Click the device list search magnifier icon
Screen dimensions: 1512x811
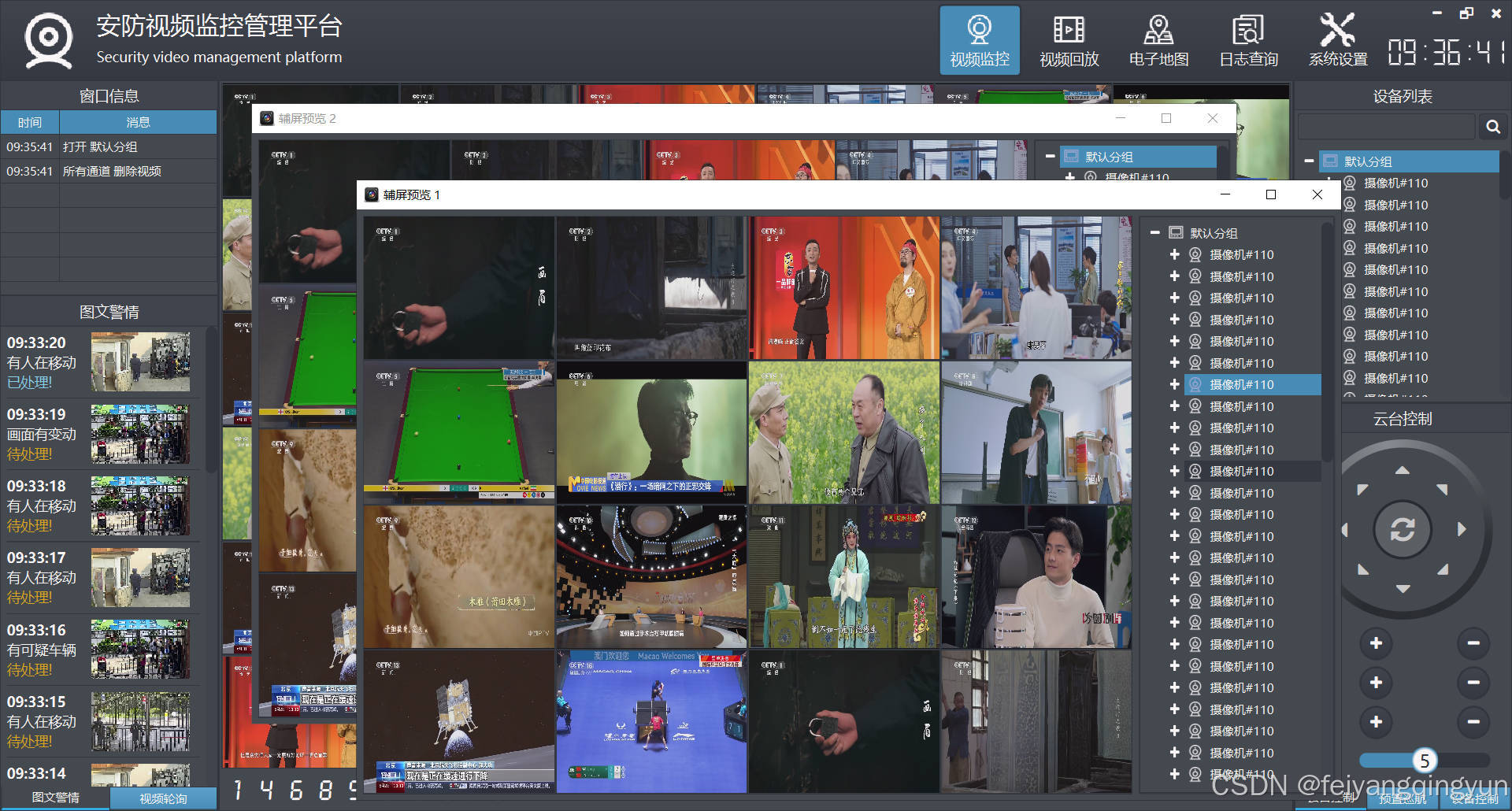[x=1492, y=127]
